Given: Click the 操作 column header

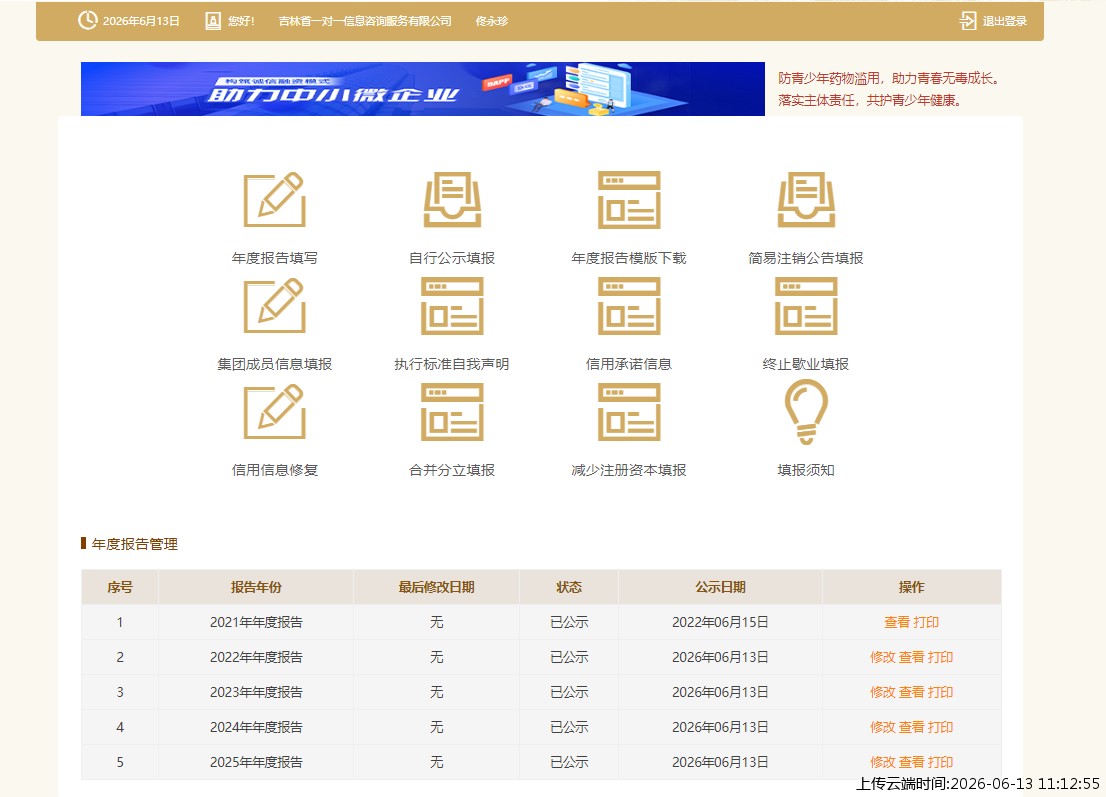Looking at the screenshot, I should (x=911, y=587).
